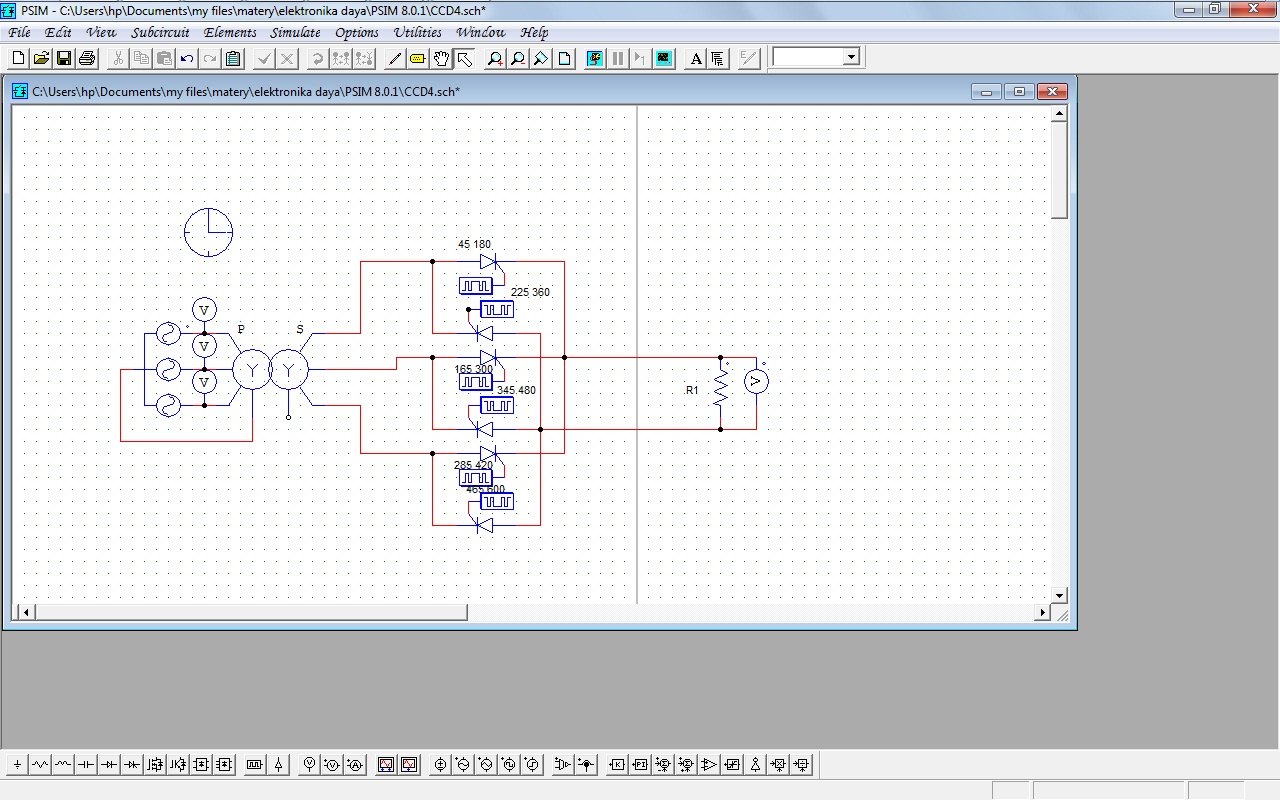Open the Simulate menu
Screen dimensions: 1280x800
click(x=295, y=32)
